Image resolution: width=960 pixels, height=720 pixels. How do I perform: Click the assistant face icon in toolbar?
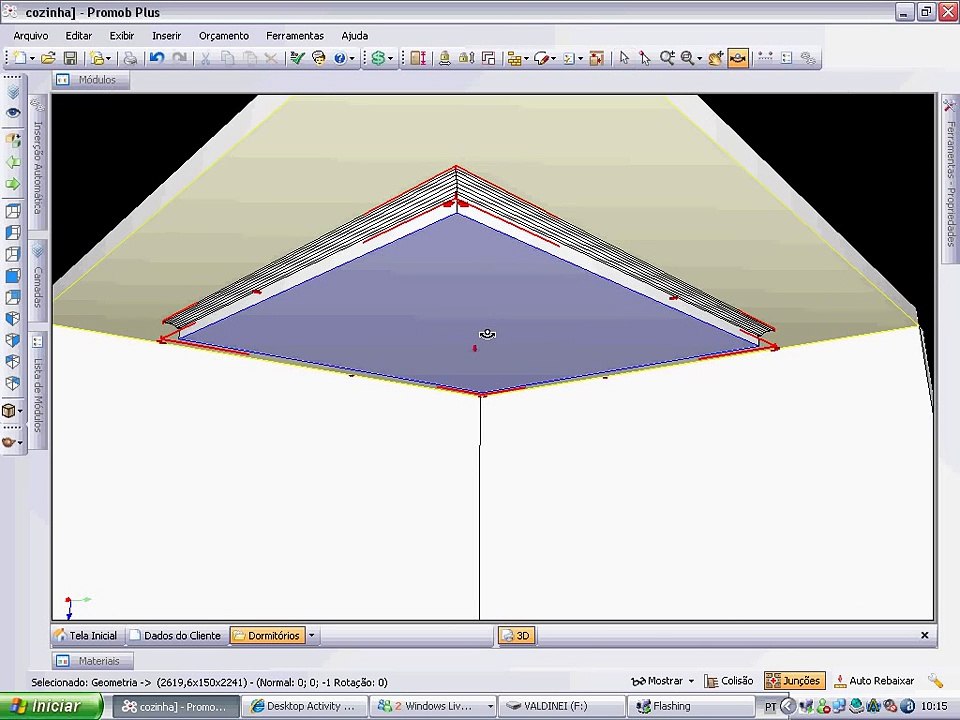(x=318, y=58)
